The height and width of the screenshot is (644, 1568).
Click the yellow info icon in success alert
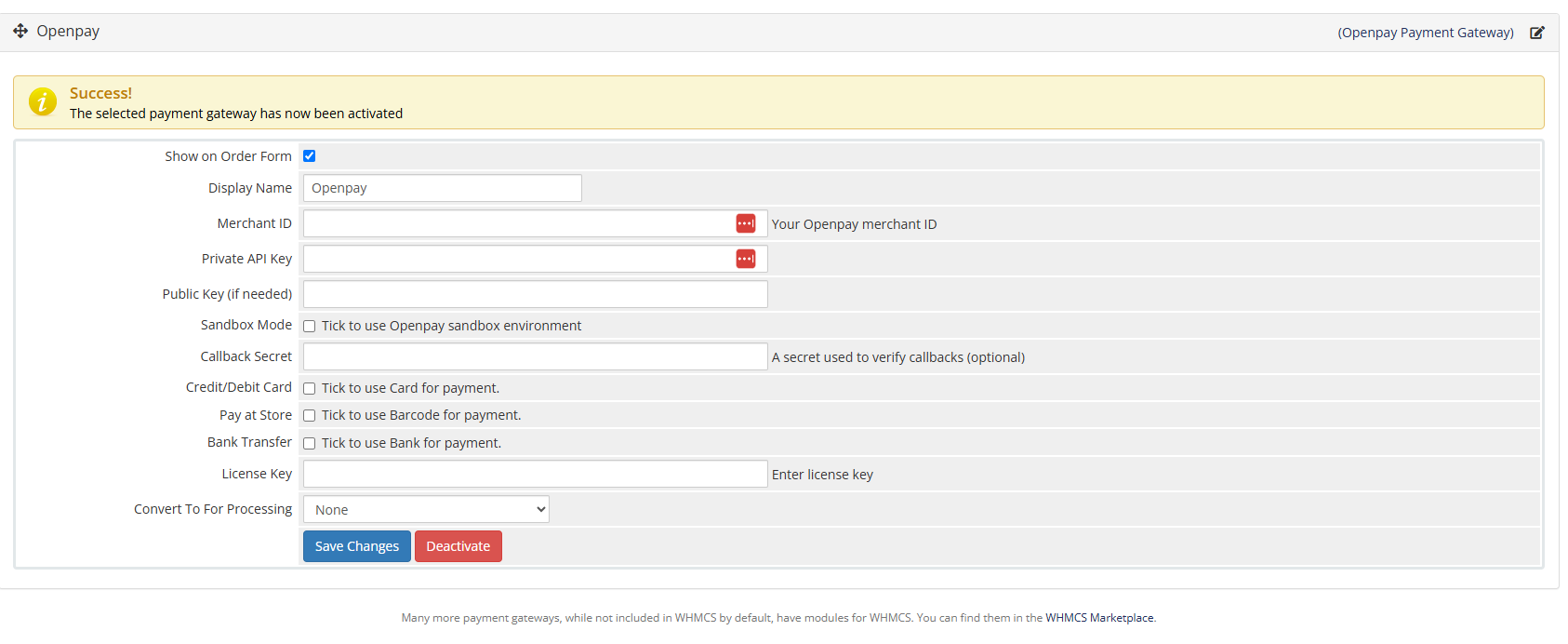pyautogui.click(x=43, y=101)
